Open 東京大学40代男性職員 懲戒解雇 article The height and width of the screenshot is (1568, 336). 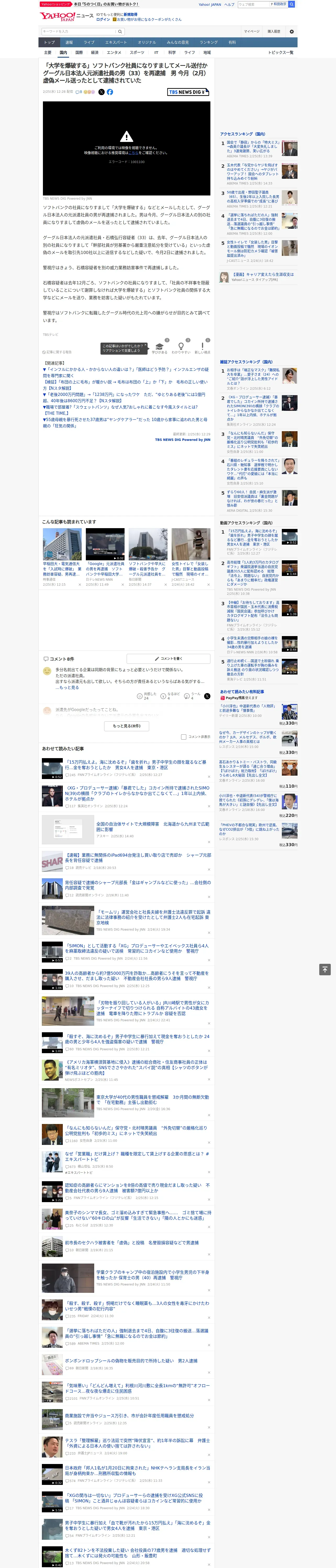point(153,1100)
